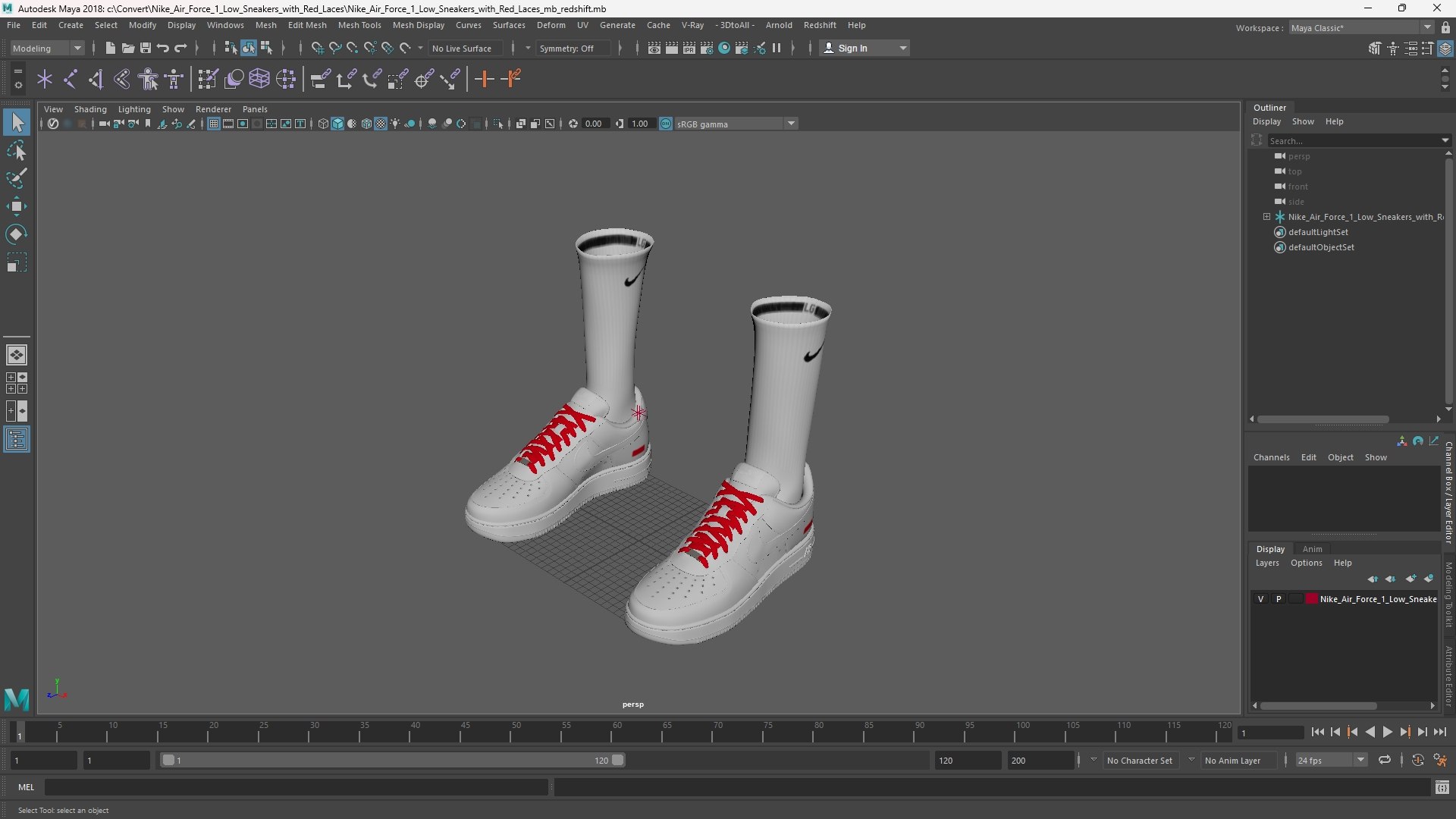
Task: Open the Render View window icon
Action: click(x=654, y=48)
